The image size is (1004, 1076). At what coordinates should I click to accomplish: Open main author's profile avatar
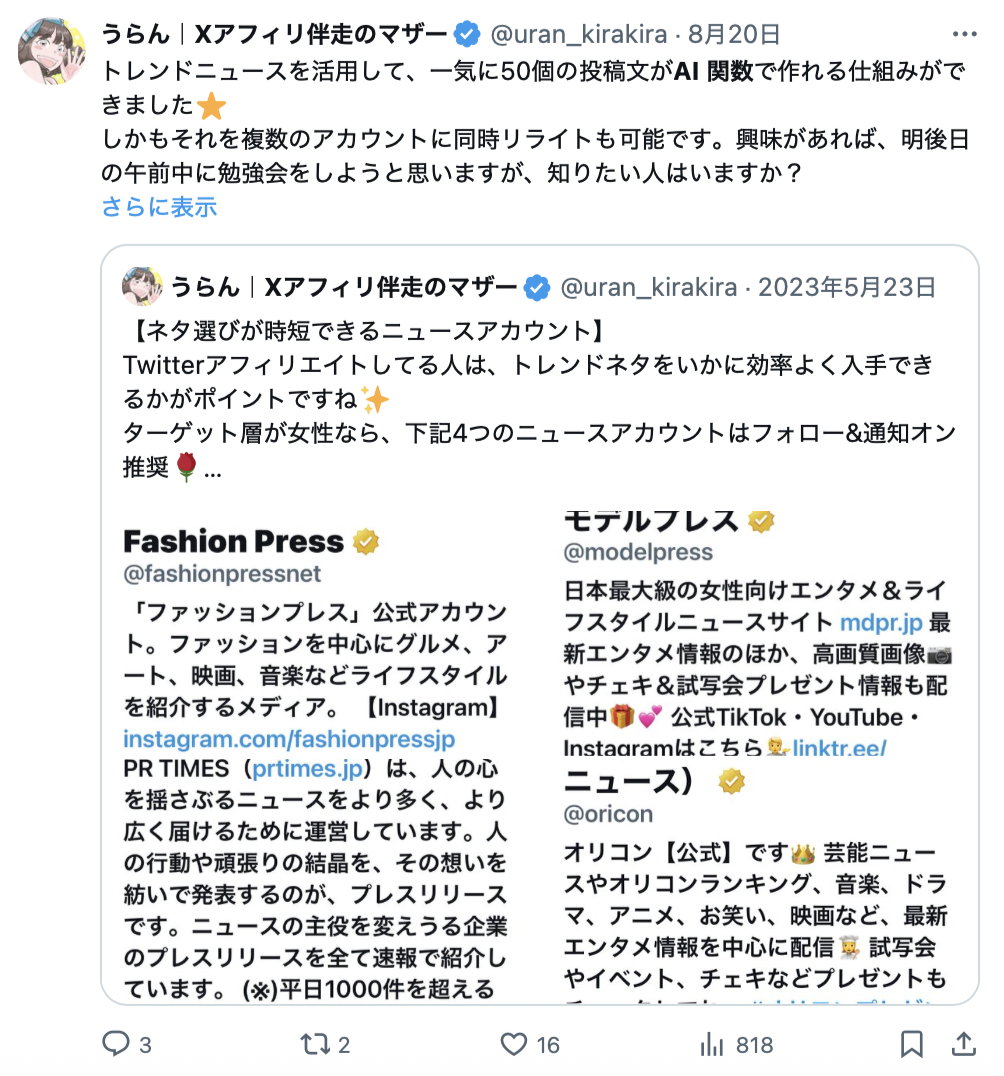[52, 50]
